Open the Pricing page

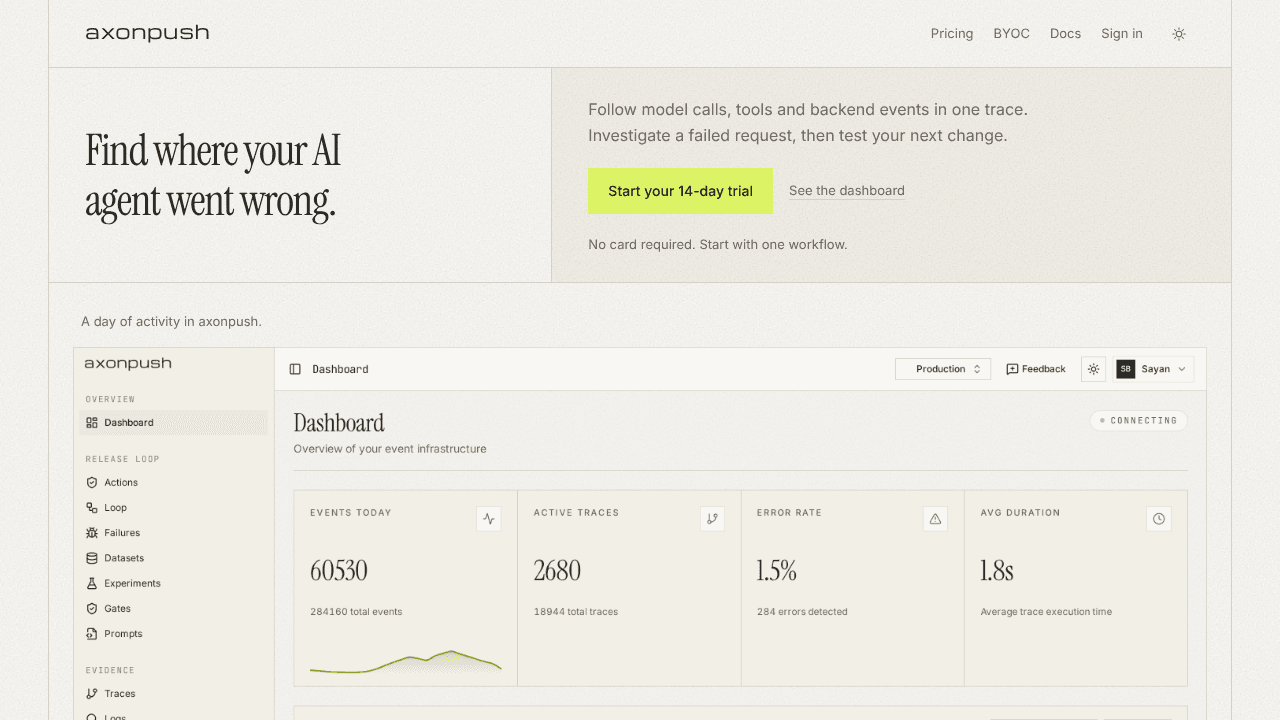(952, 34)
